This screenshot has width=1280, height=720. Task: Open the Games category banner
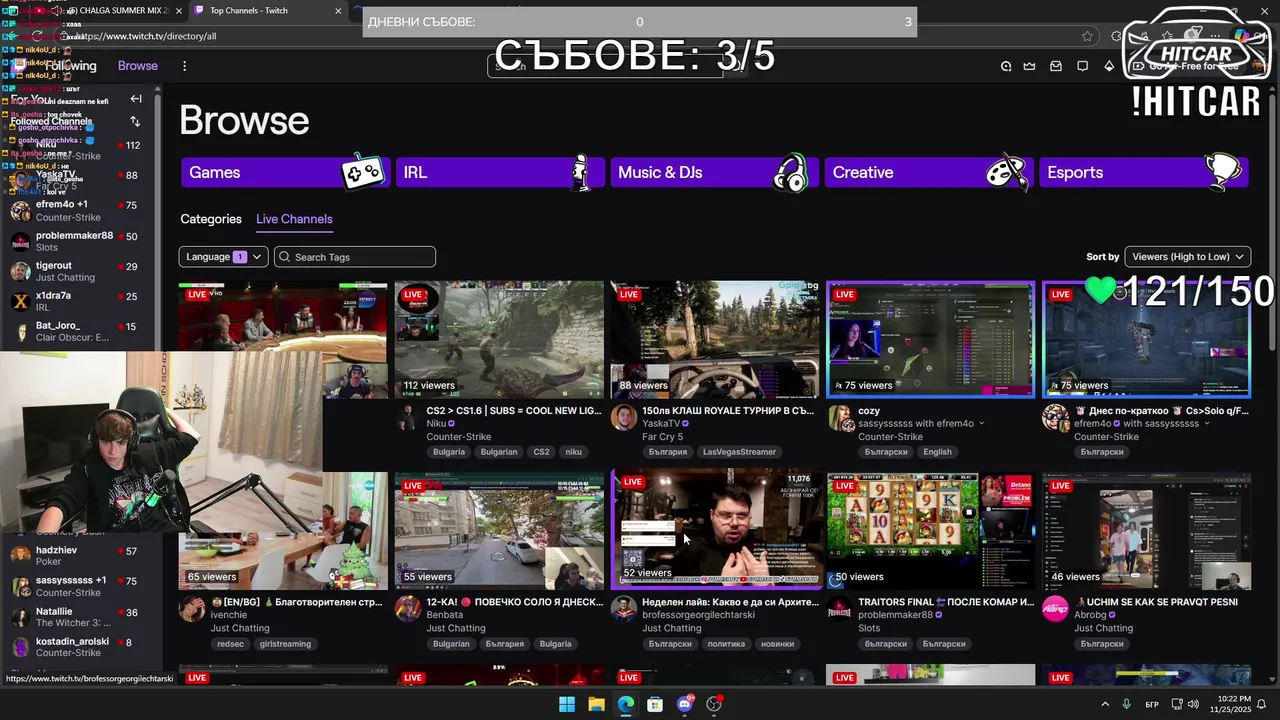point(285,172)
